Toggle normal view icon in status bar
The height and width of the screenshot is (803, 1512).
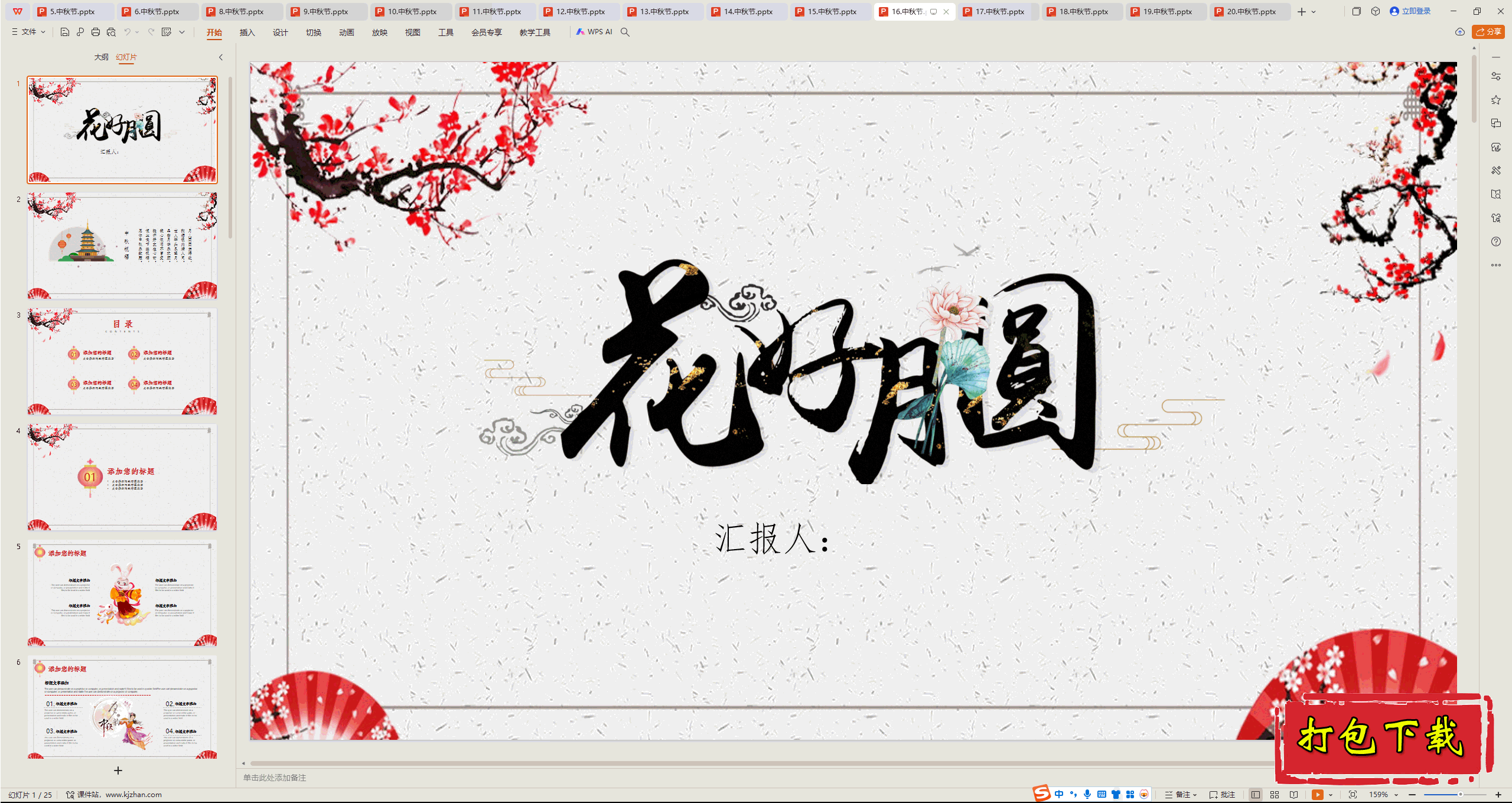click(1256, 795)
